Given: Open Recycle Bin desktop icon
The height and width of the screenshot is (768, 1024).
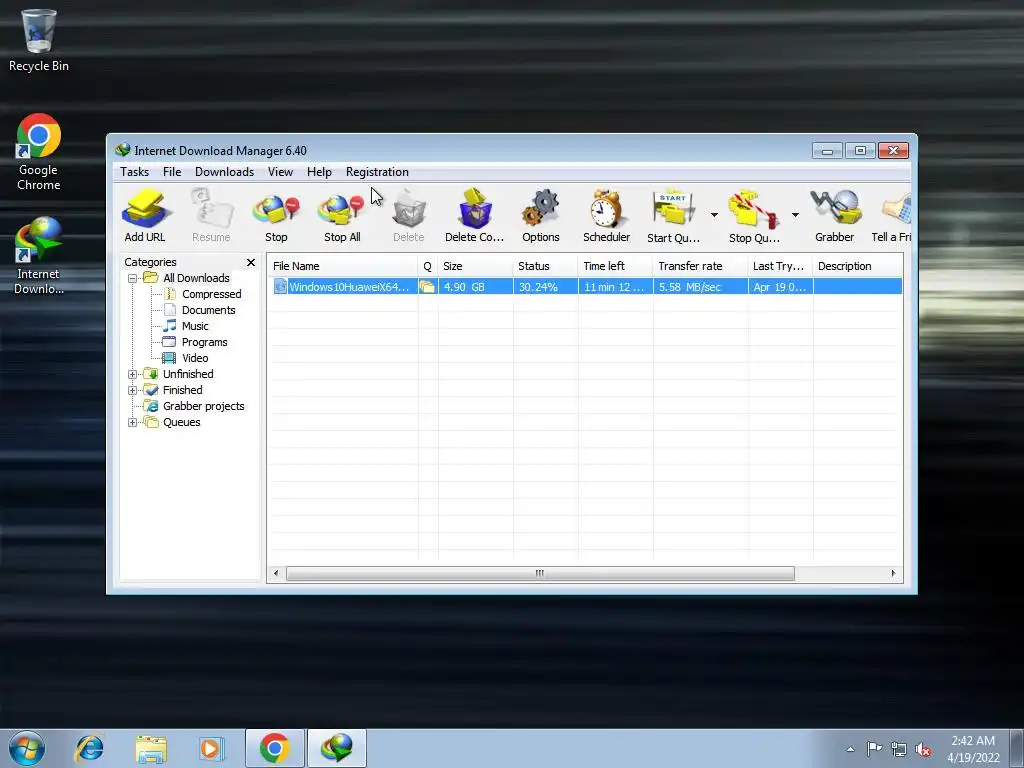Looking at the screenshot, I should 39,40.
